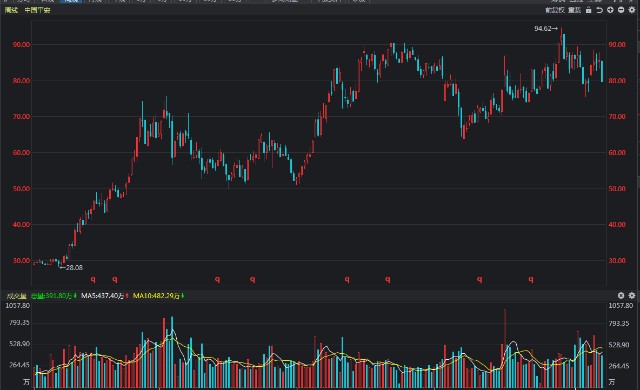Screen dimensions: 640x390
Task: Zoom in with the plus icon
Action: point(610,10)
